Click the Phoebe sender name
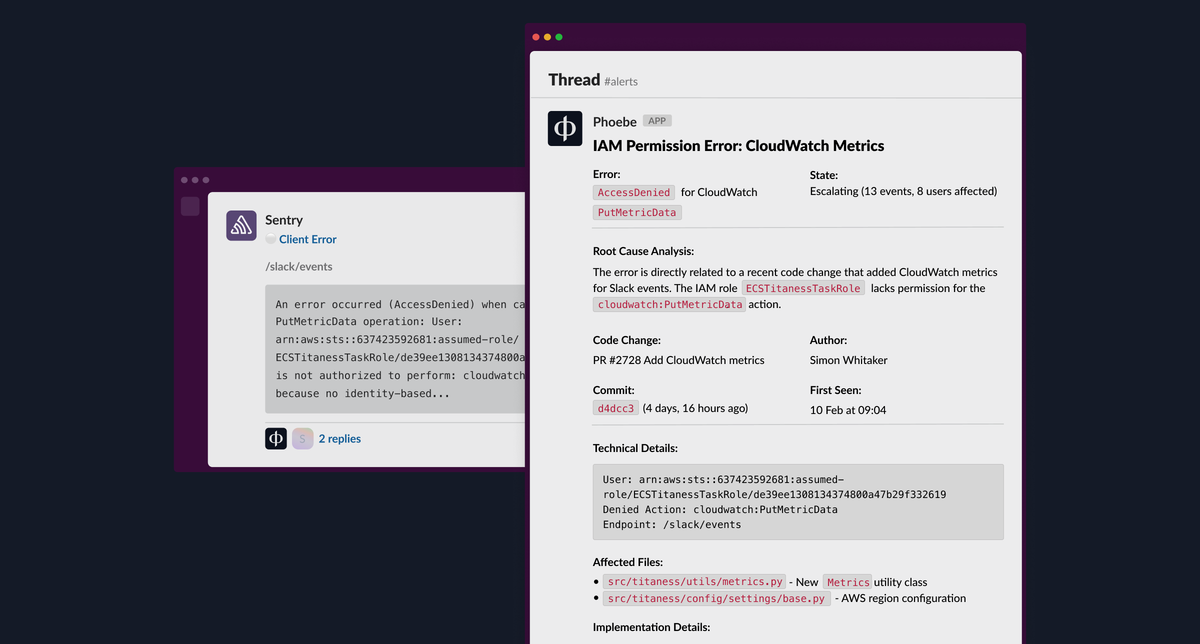The height and width of the screenshot is (644, 1200). (x=614, y=121)
